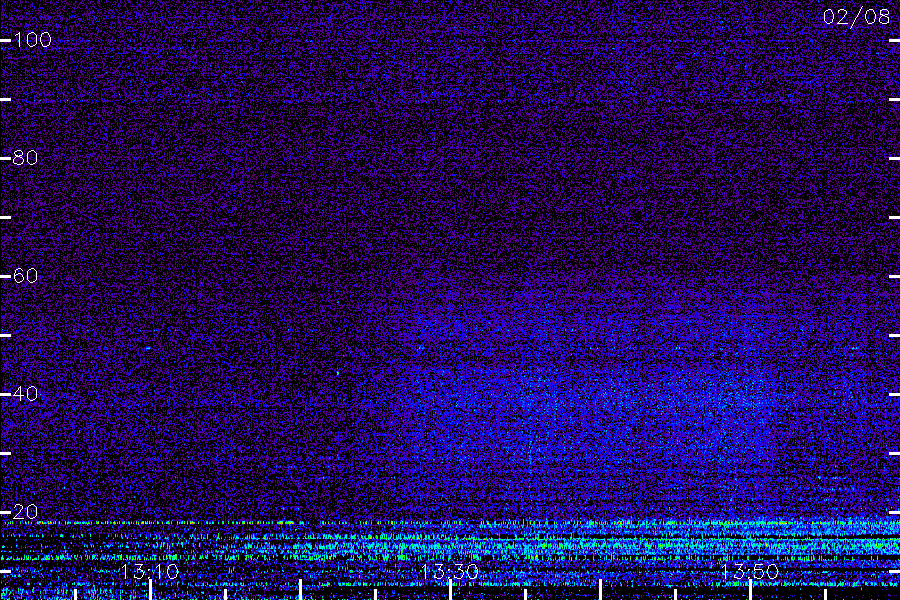Image resolution: width=900 pixels, height=600 pixels.
Task: Click the 60 frequency axis label
Action: [25, 276]
